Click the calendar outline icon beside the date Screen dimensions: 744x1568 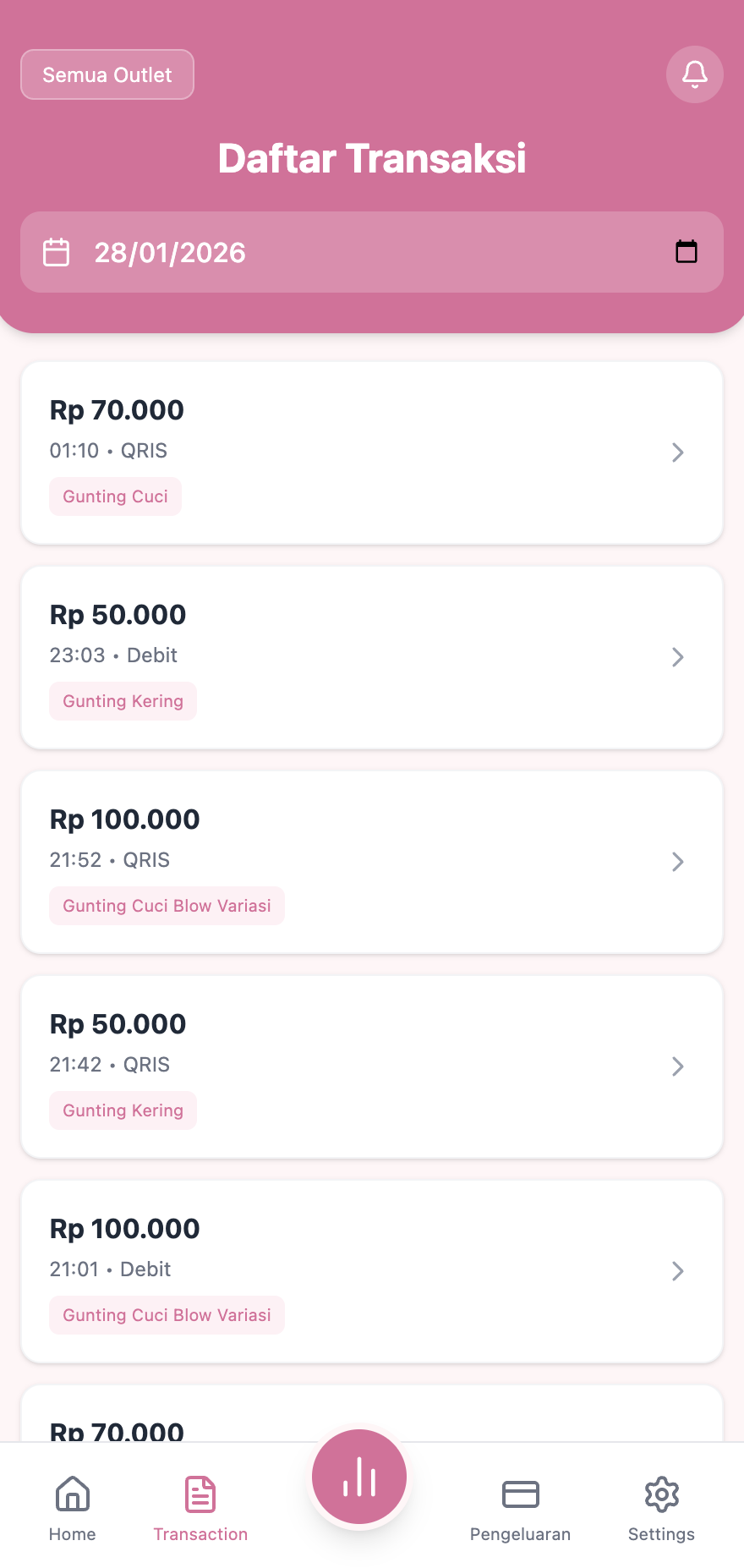click(x=57, y=252)
